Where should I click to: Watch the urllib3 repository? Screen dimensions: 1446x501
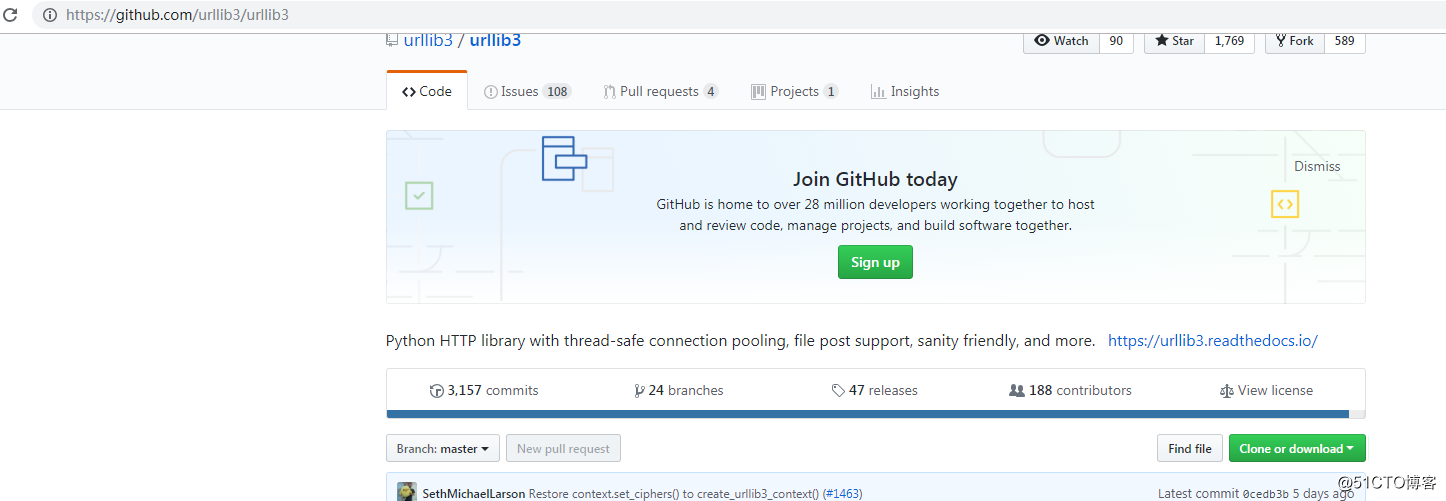click(x=1061, y=41)
